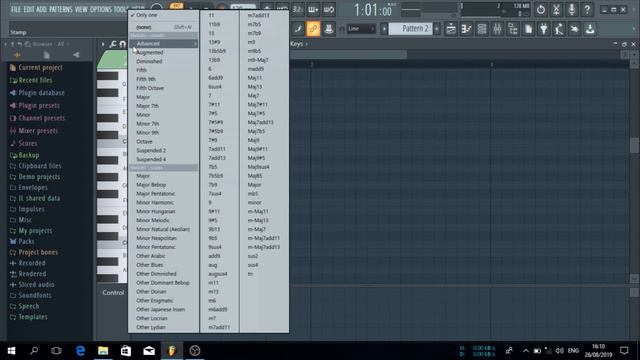Click the plus button after Pattern 2
The height and width of the screenshot is (360, 640).
point(437,29)
